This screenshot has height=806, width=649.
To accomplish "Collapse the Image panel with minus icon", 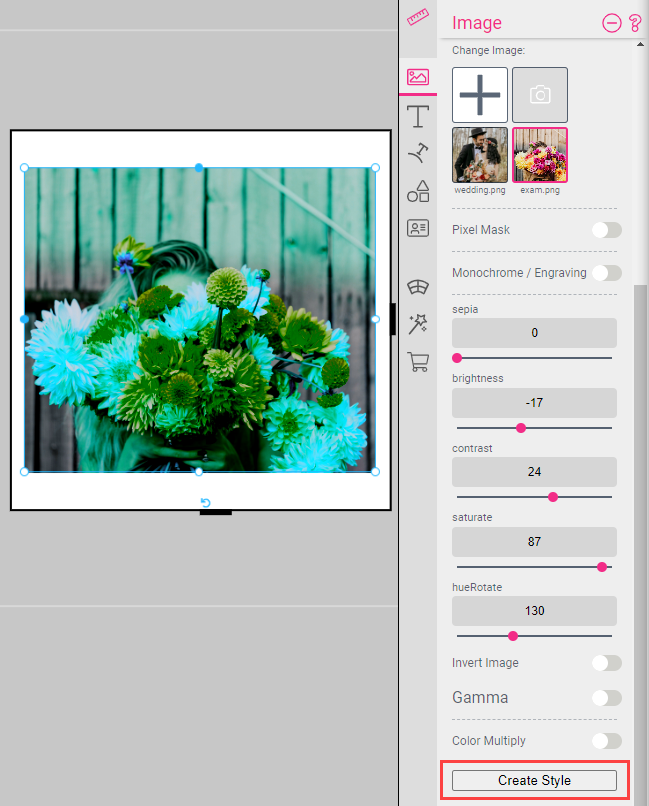I will [x=611, y=23].
